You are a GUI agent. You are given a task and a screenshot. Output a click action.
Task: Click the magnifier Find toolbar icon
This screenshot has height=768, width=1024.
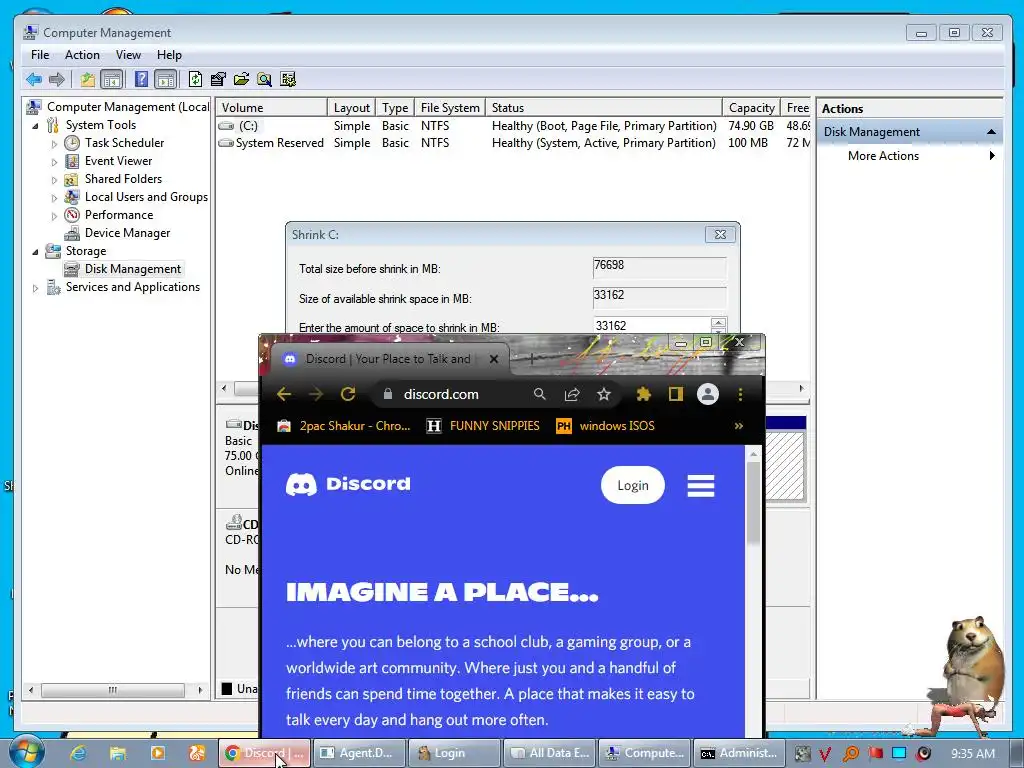[x=264, y=80]
